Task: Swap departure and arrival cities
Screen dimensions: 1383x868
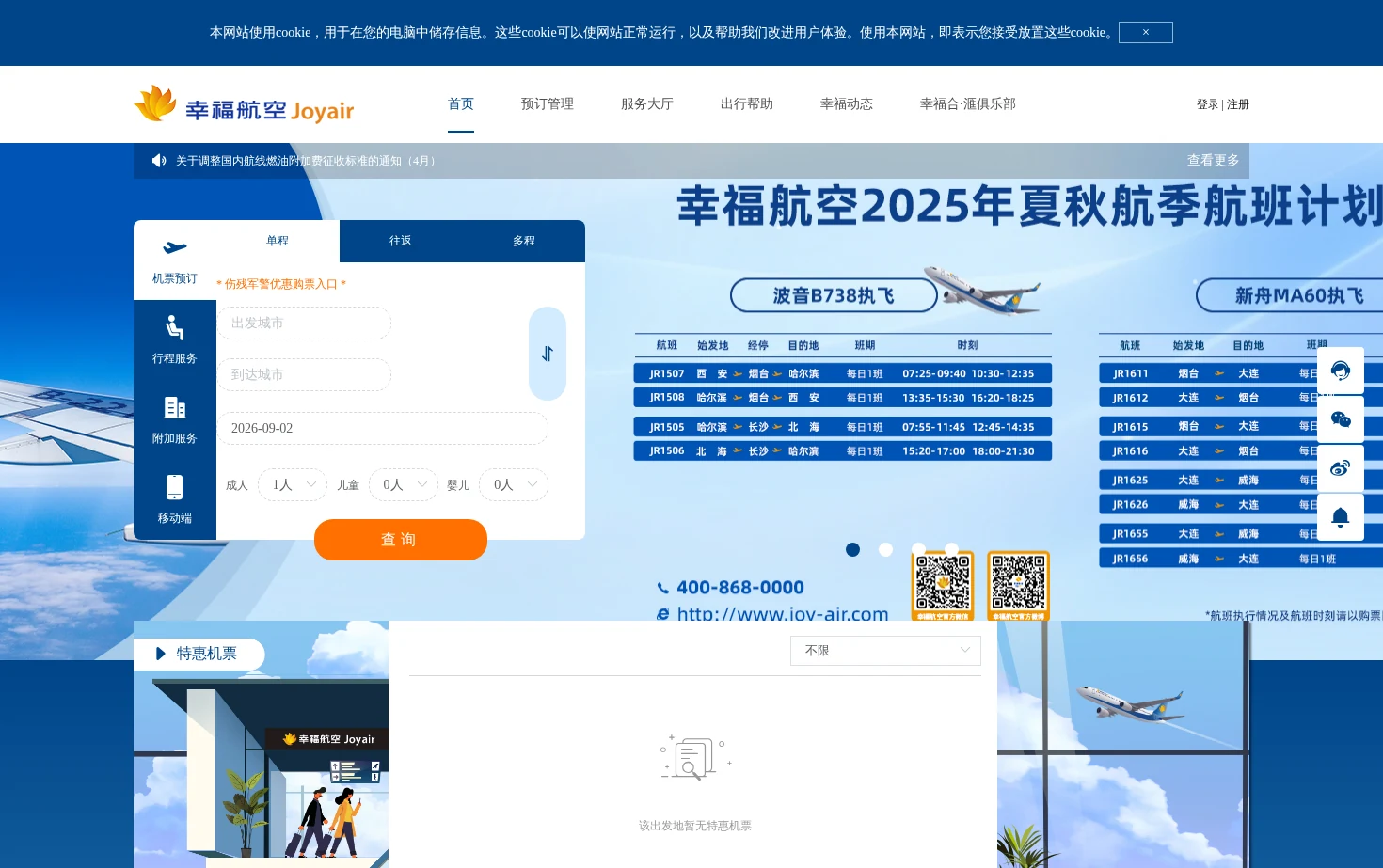Action: click(548, 354)
